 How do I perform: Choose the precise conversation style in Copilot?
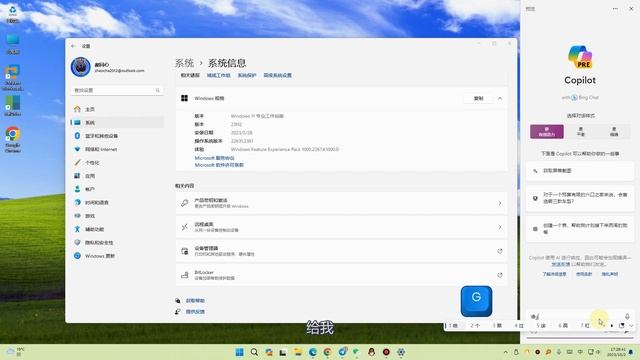(x=614, y=132)
